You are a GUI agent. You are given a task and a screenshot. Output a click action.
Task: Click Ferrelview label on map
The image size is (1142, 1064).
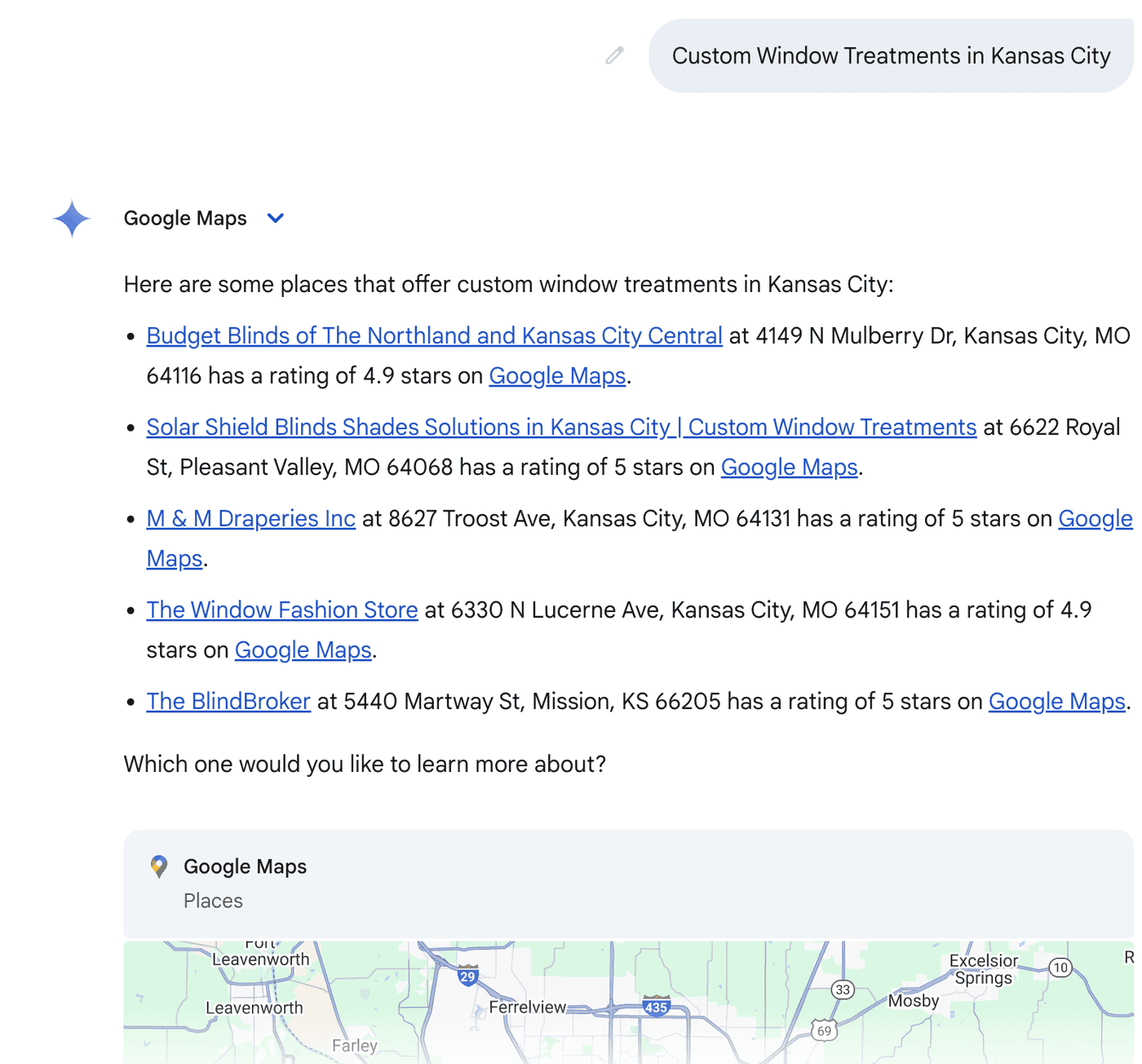527,1007
